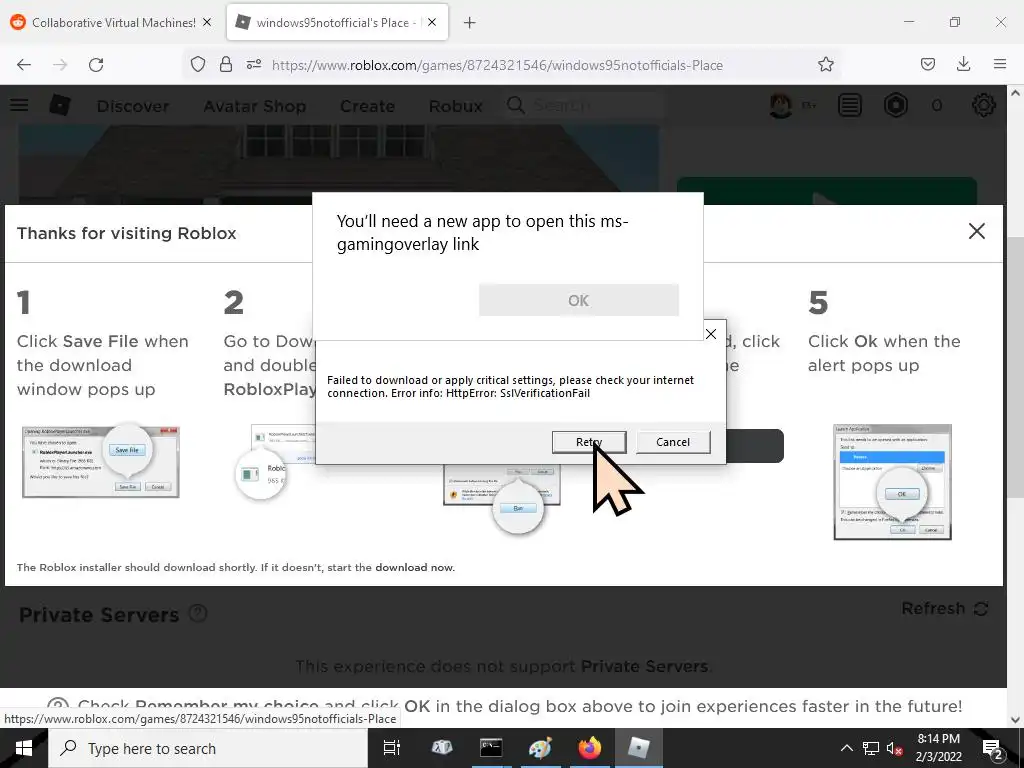Open Firefox from the taskbar
Viewport: 1024px width, 768px height.
coord(589,748)
